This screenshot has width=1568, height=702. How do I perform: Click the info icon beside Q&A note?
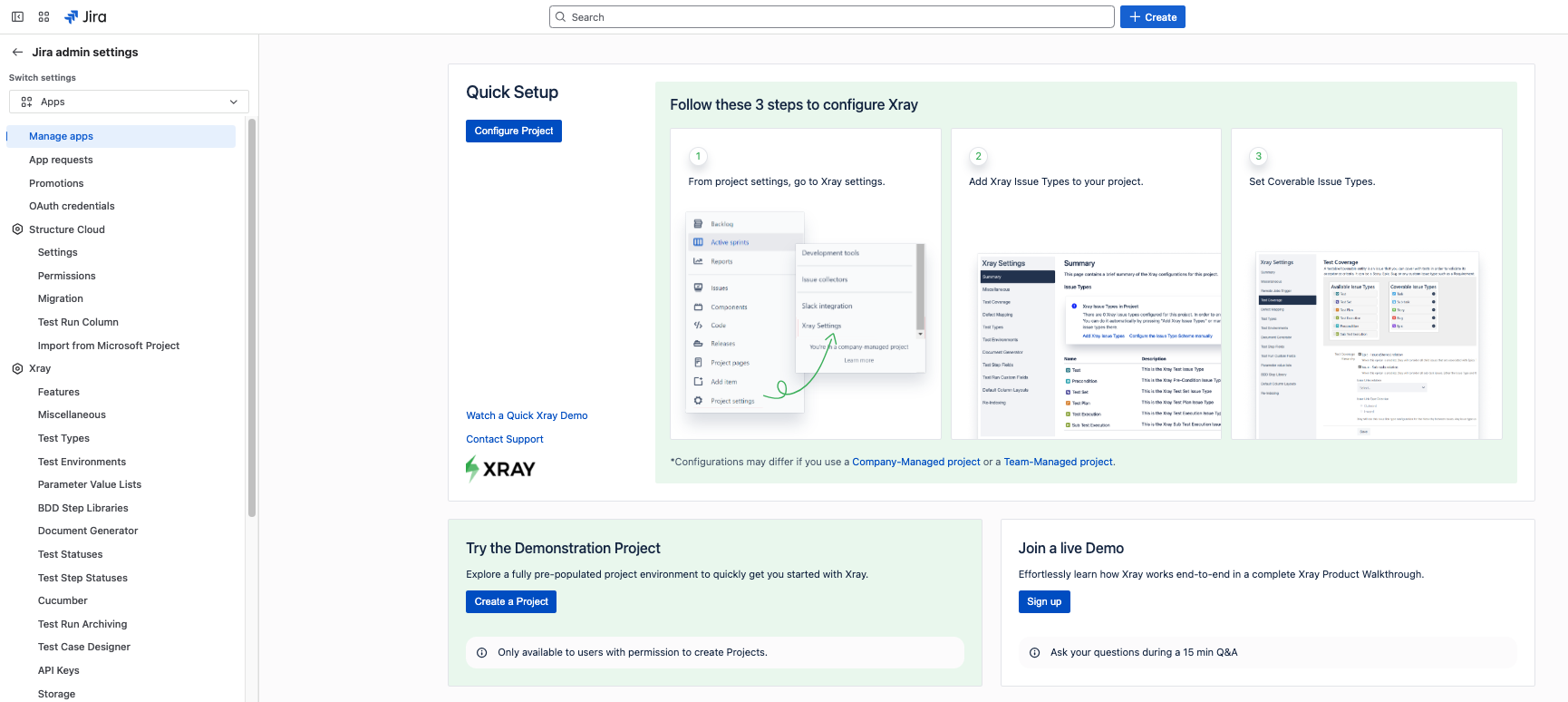click(x=1035, y=653)
